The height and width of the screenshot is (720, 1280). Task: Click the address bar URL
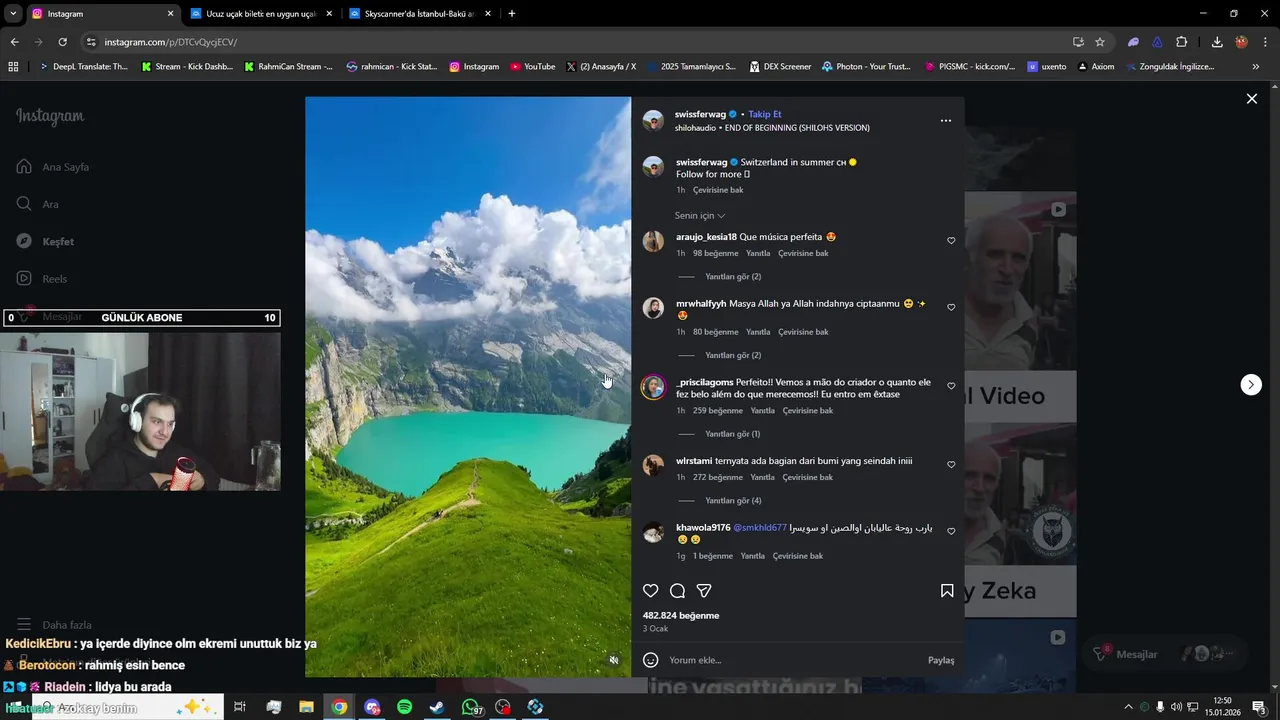click(x=170, y=42)
